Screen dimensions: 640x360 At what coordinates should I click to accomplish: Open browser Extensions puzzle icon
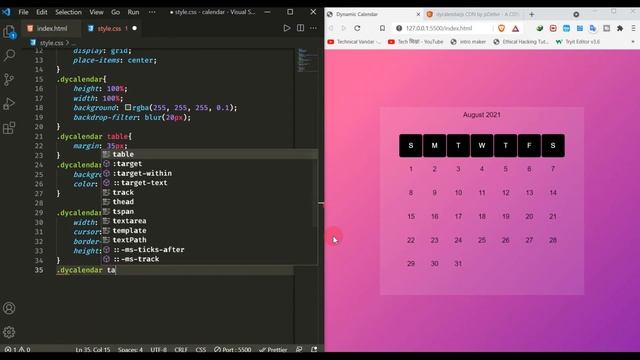pos(620,28)
